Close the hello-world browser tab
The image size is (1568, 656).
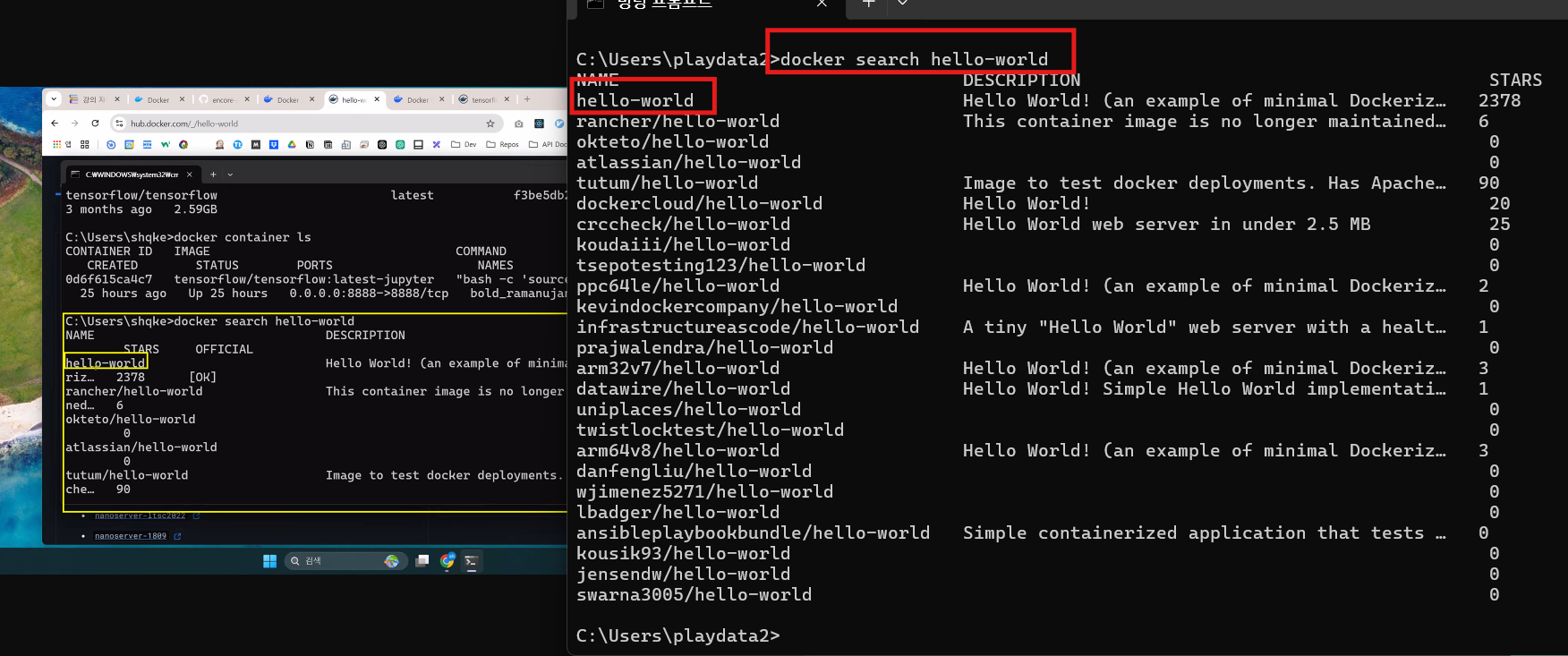pyautogui.click(x=377, y=99)
